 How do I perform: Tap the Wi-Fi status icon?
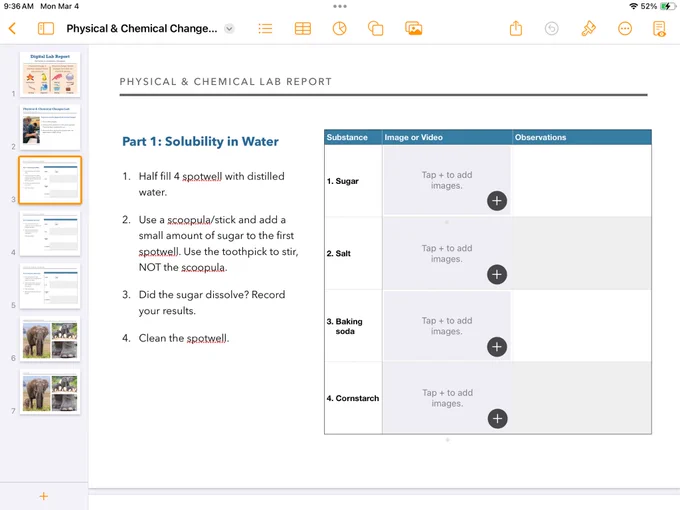tap(633, 6)
